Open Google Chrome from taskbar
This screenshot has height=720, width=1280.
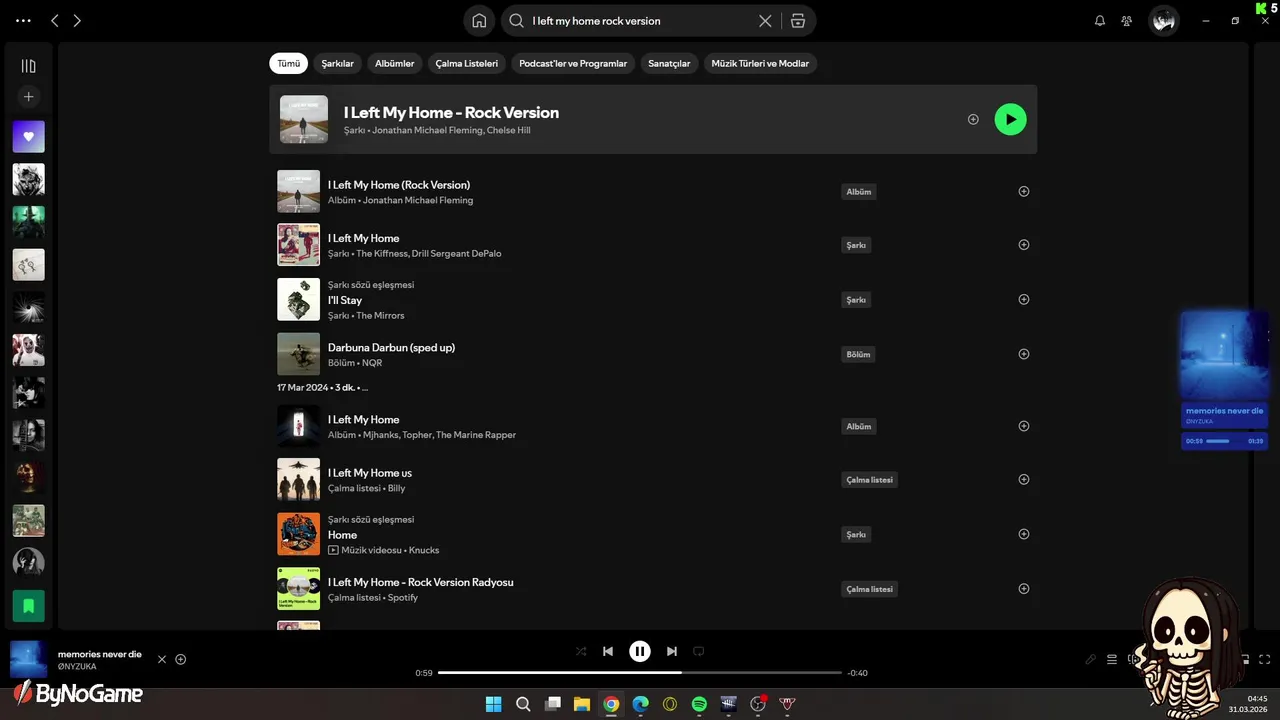pos(611,704)
